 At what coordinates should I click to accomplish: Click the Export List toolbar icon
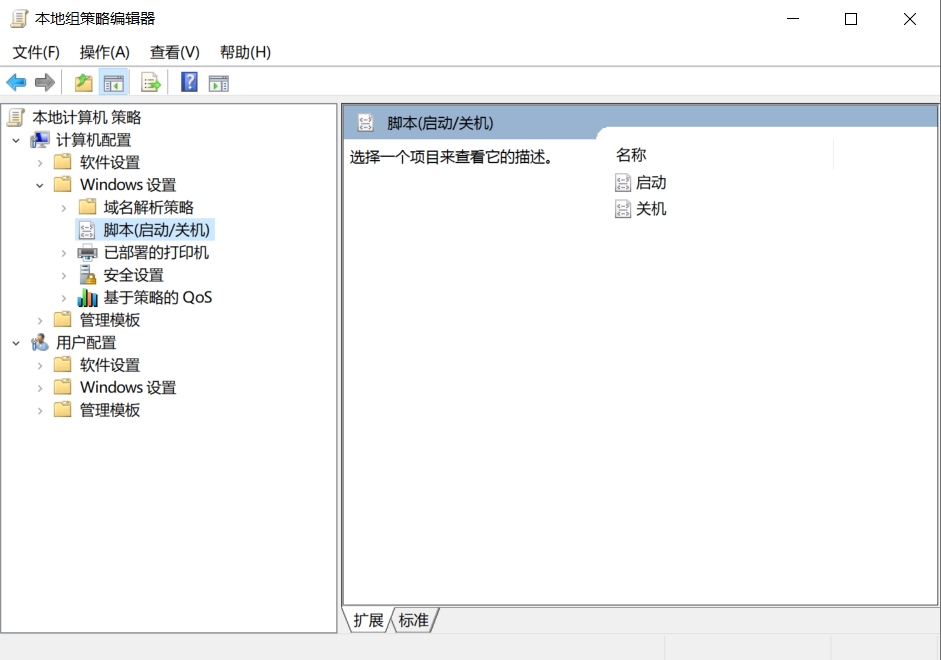coord(151,82)
